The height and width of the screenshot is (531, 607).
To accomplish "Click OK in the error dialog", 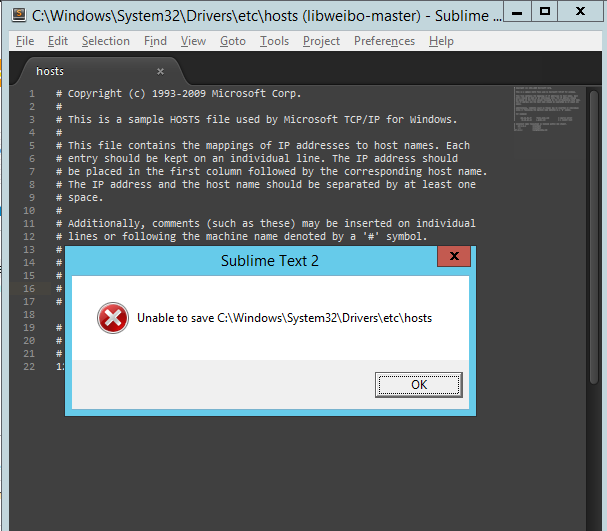I will 419,385.
